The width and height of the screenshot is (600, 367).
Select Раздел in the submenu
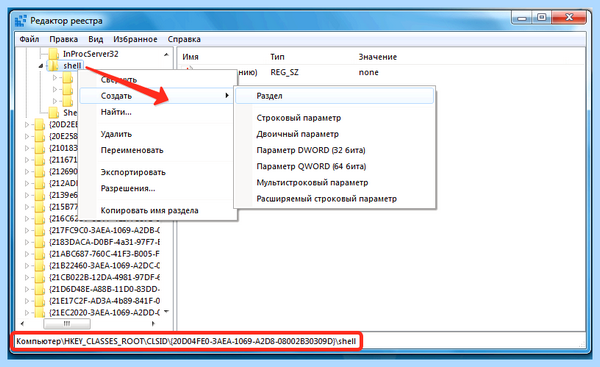click(334, 96)
